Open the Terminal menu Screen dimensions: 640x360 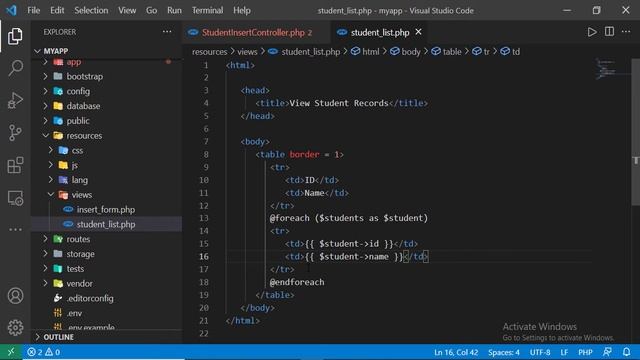coord(207,10)
